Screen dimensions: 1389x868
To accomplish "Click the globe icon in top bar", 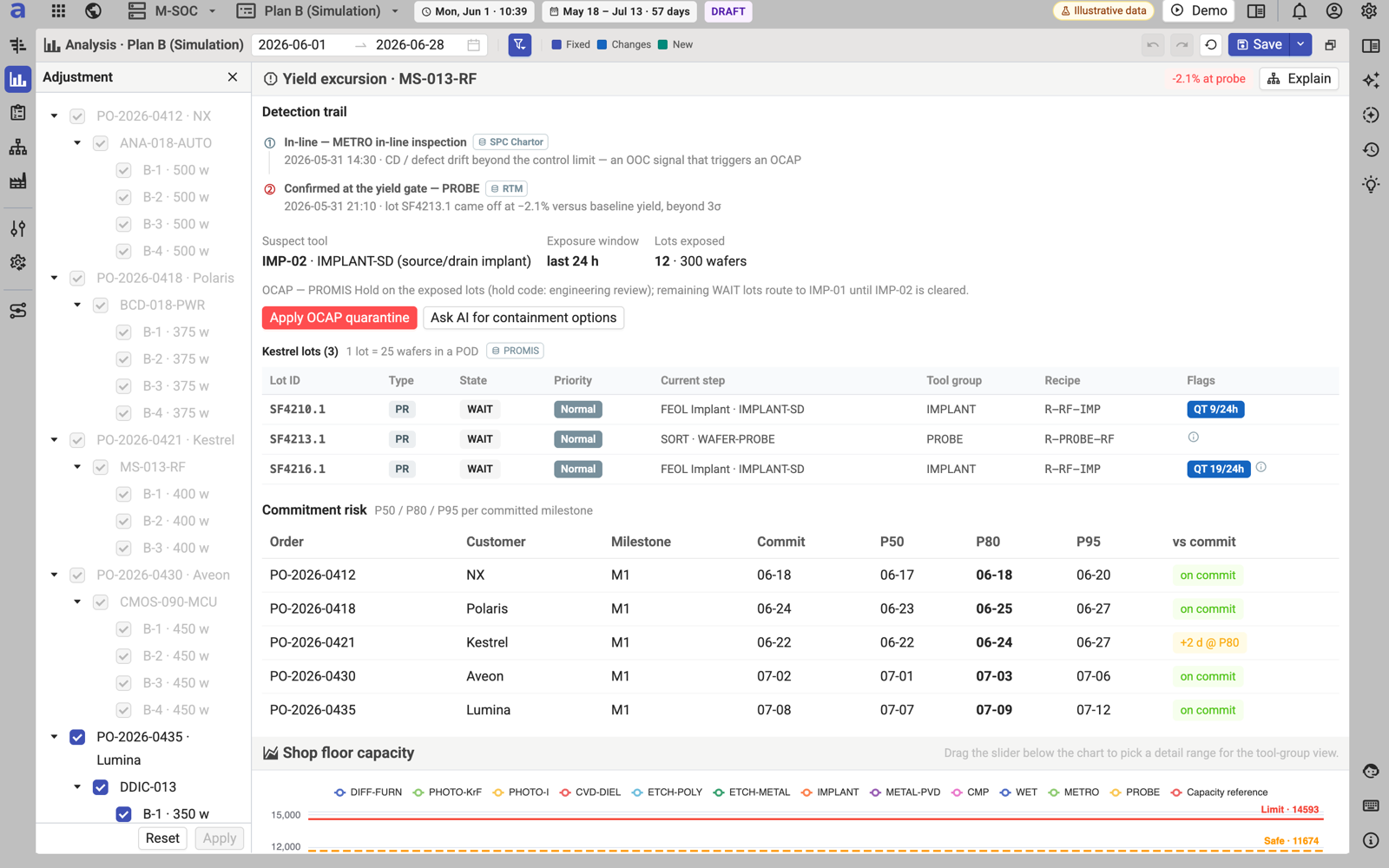I will coord(93,11).
